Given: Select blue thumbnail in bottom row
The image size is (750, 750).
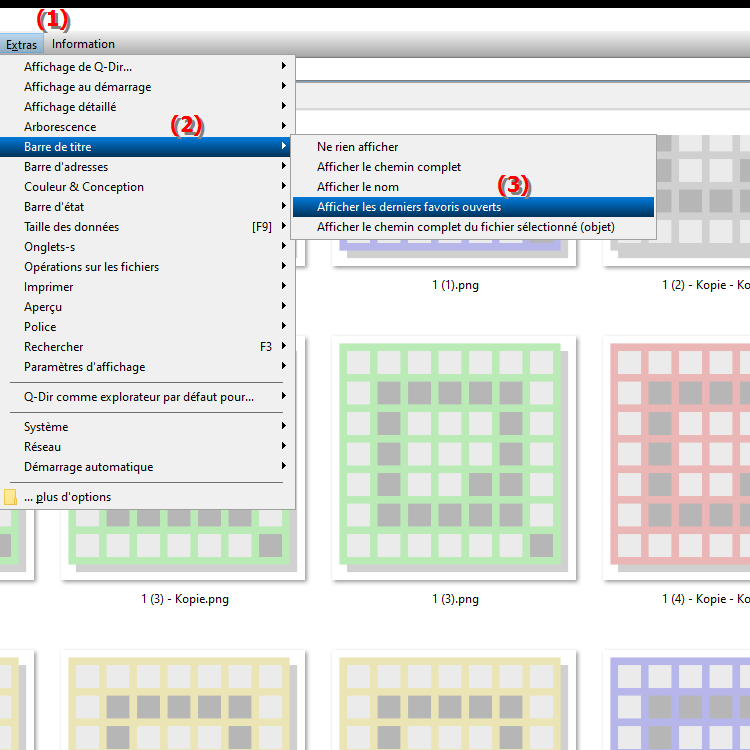Looking at the screenshot, I should coord(676,700).
